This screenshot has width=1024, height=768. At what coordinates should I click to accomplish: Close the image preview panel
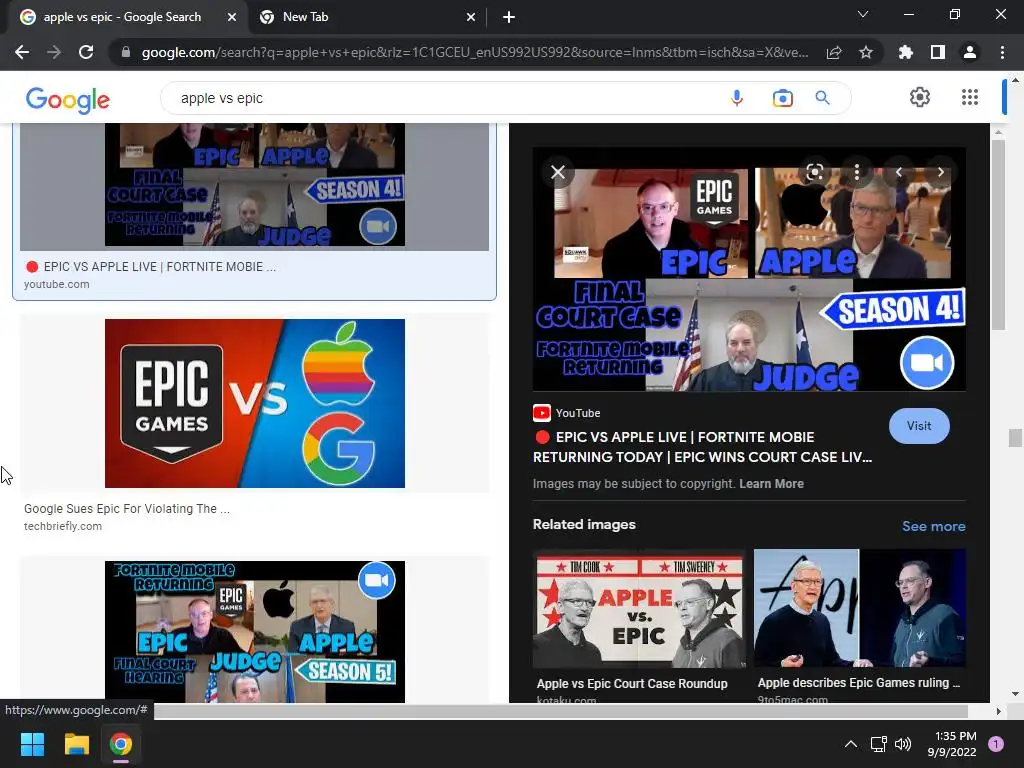[558, 172]
